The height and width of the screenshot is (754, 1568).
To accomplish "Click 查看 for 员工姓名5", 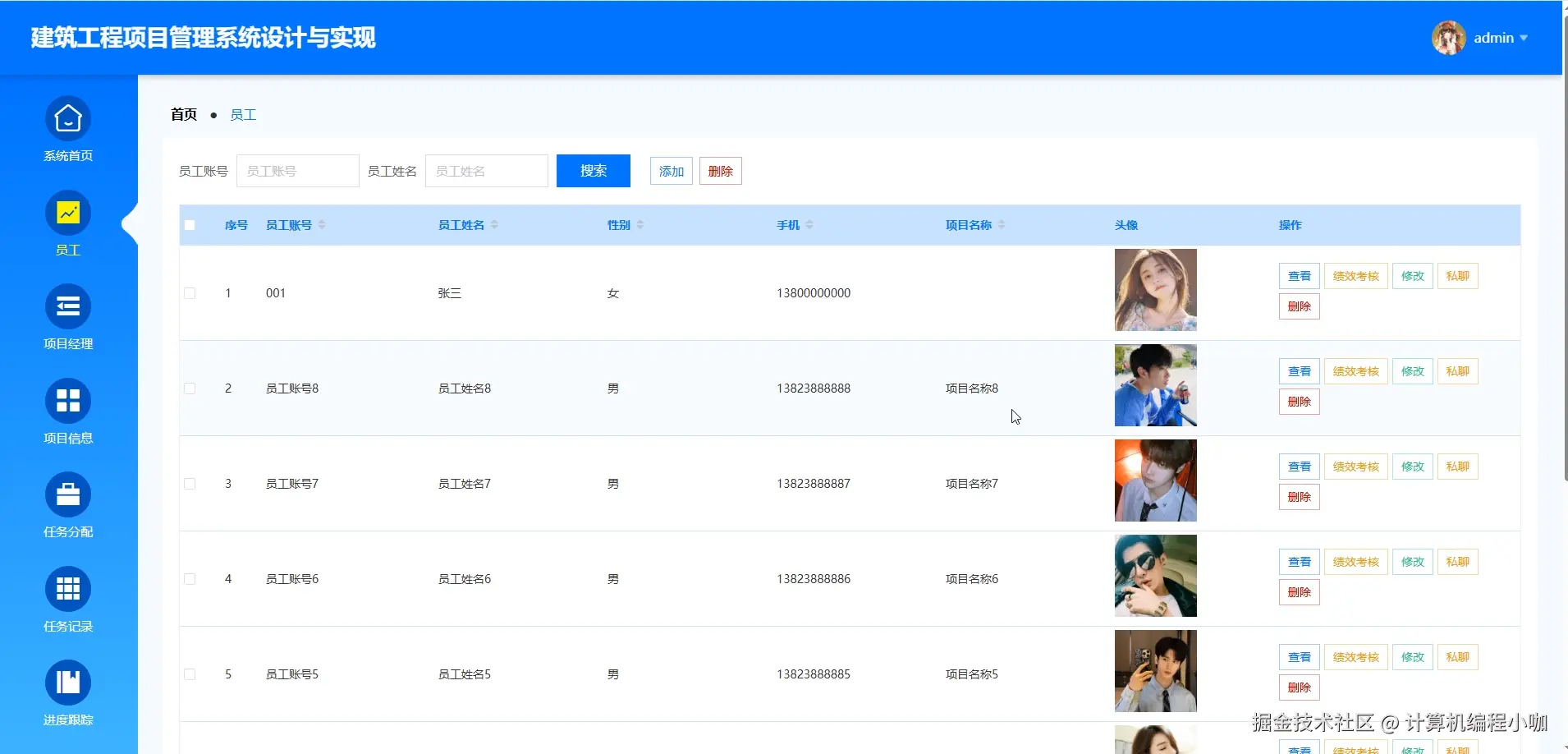I will (1300, 657).
